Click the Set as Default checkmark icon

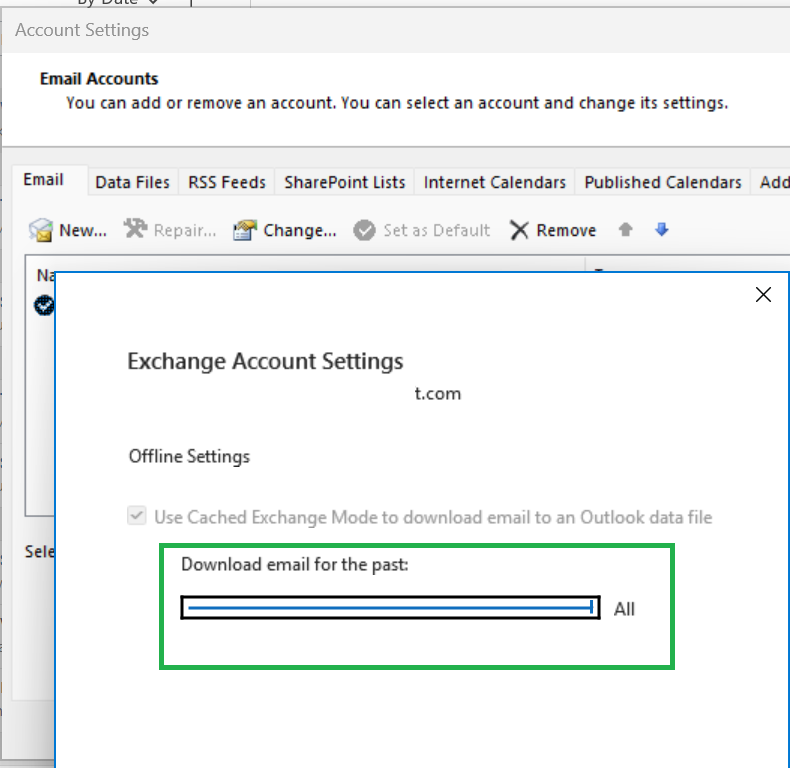(364, 230)
